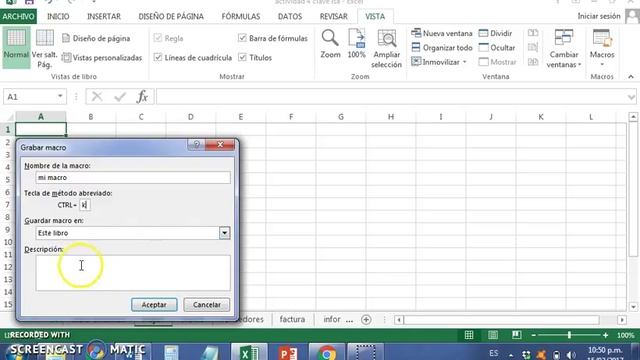Open the FÓRMULAS tab
This screenshot has height=360, width=640.
click(x=240, y=17)
